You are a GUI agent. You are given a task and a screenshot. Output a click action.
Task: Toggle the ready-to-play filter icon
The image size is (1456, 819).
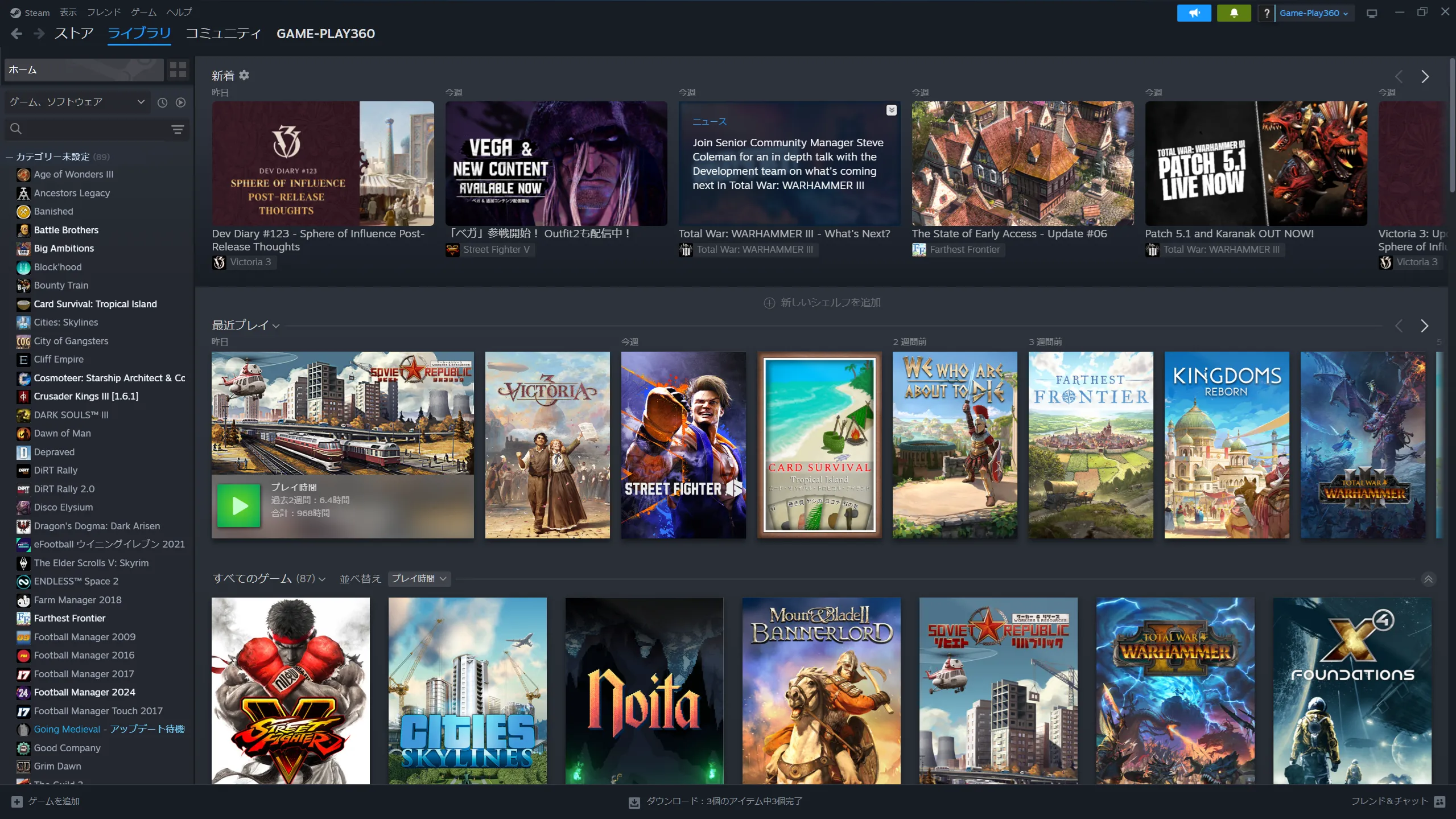(180, 102)
